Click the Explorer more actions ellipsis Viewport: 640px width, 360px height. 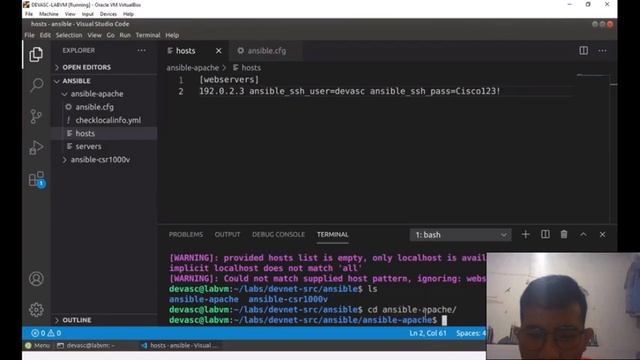(x=142, y=51)
